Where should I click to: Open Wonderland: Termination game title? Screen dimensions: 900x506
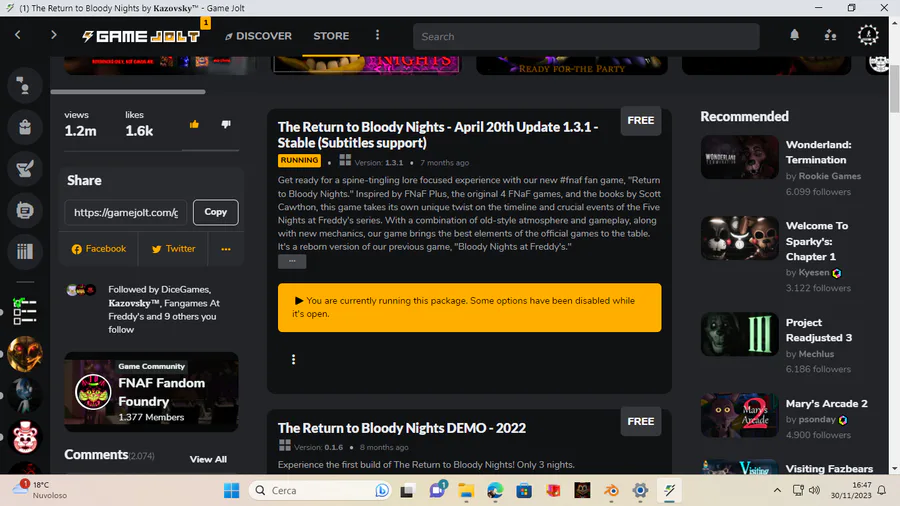click(x=818, y=152)
